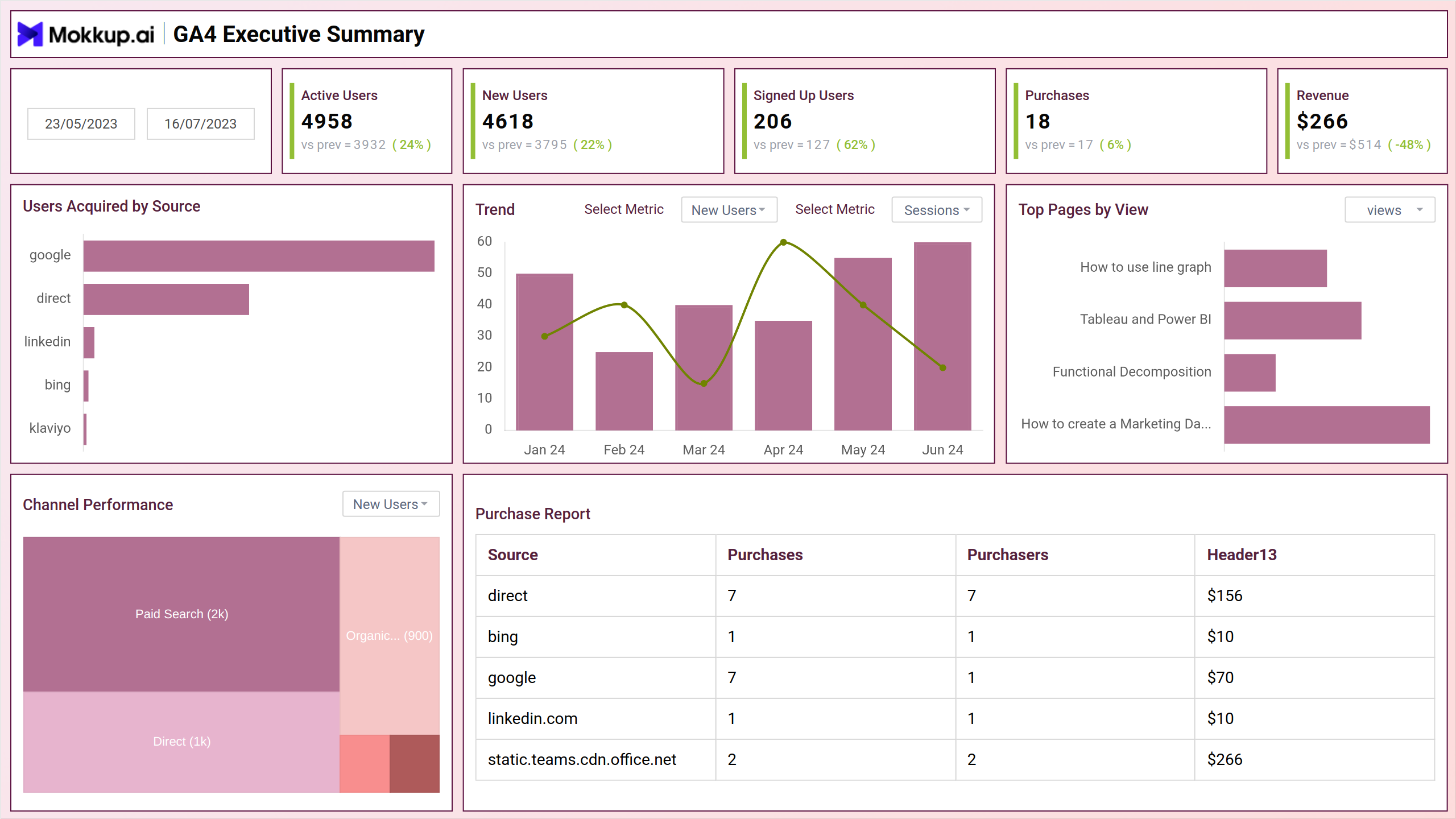Viewport: 1456px width, 819px height.
Task: Click the direct bar in Users Acquired
Action: point(166,299)
